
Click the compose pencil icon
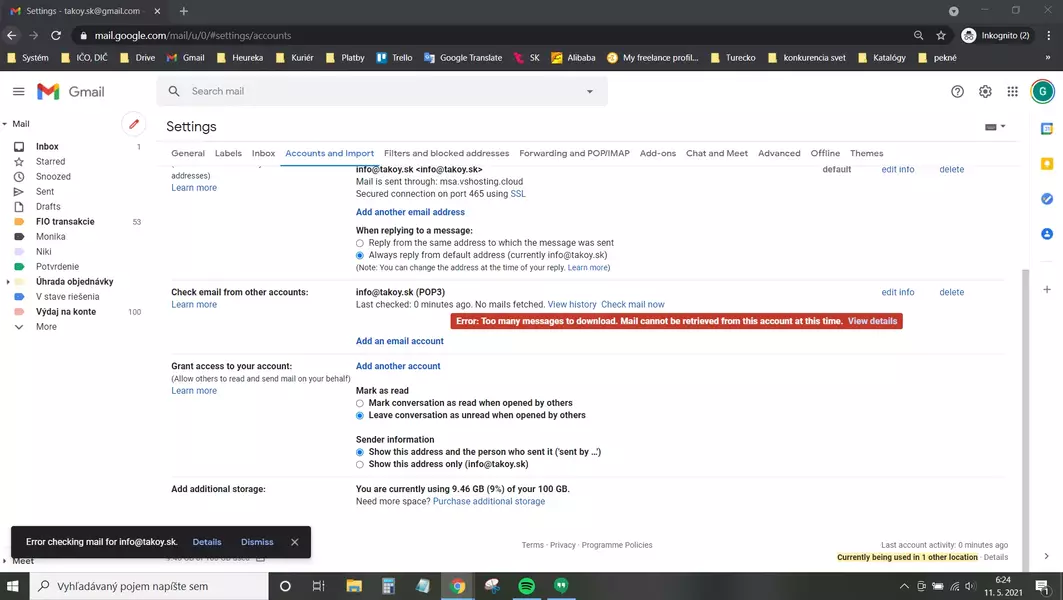pos(133,124)
